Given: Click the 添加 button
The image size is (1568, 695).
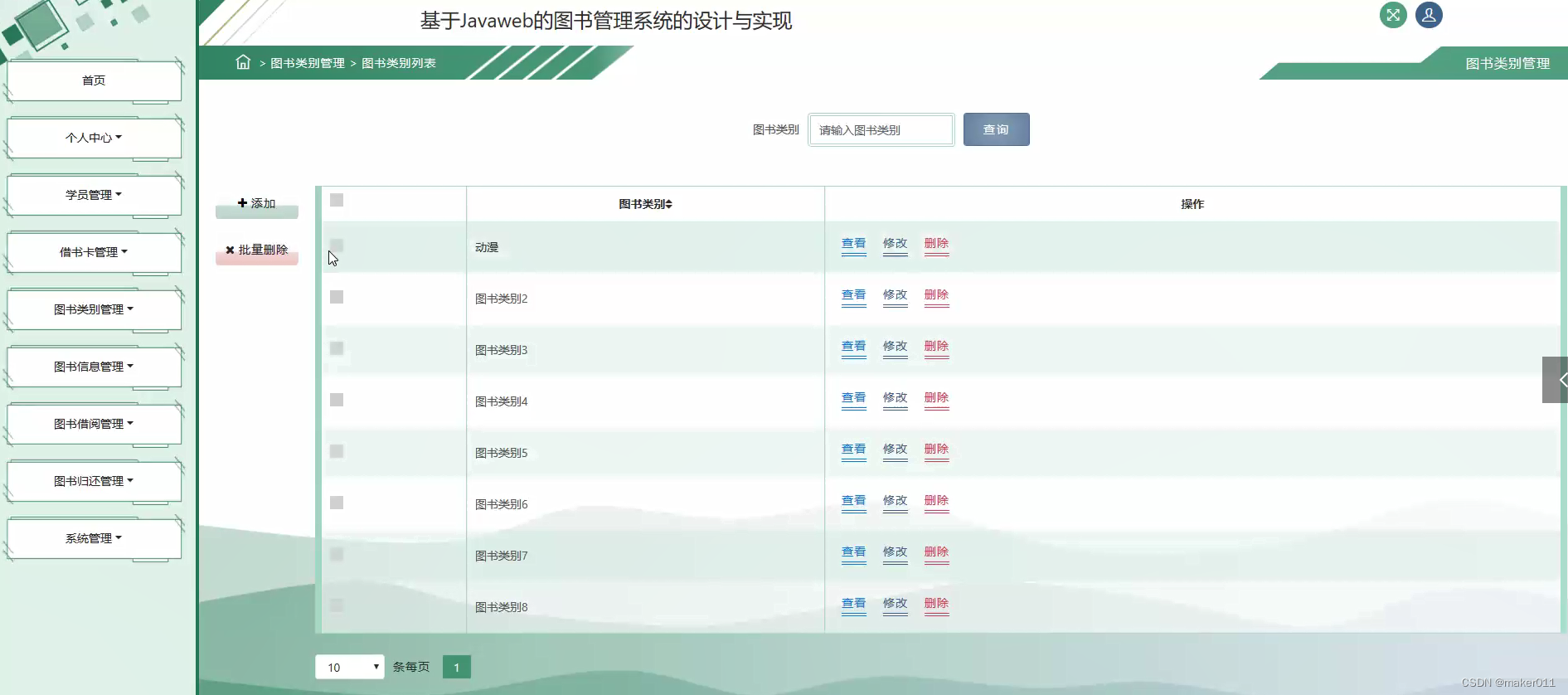Looking at the screenshot, I should pyautogui.click(x=256, y=204).
